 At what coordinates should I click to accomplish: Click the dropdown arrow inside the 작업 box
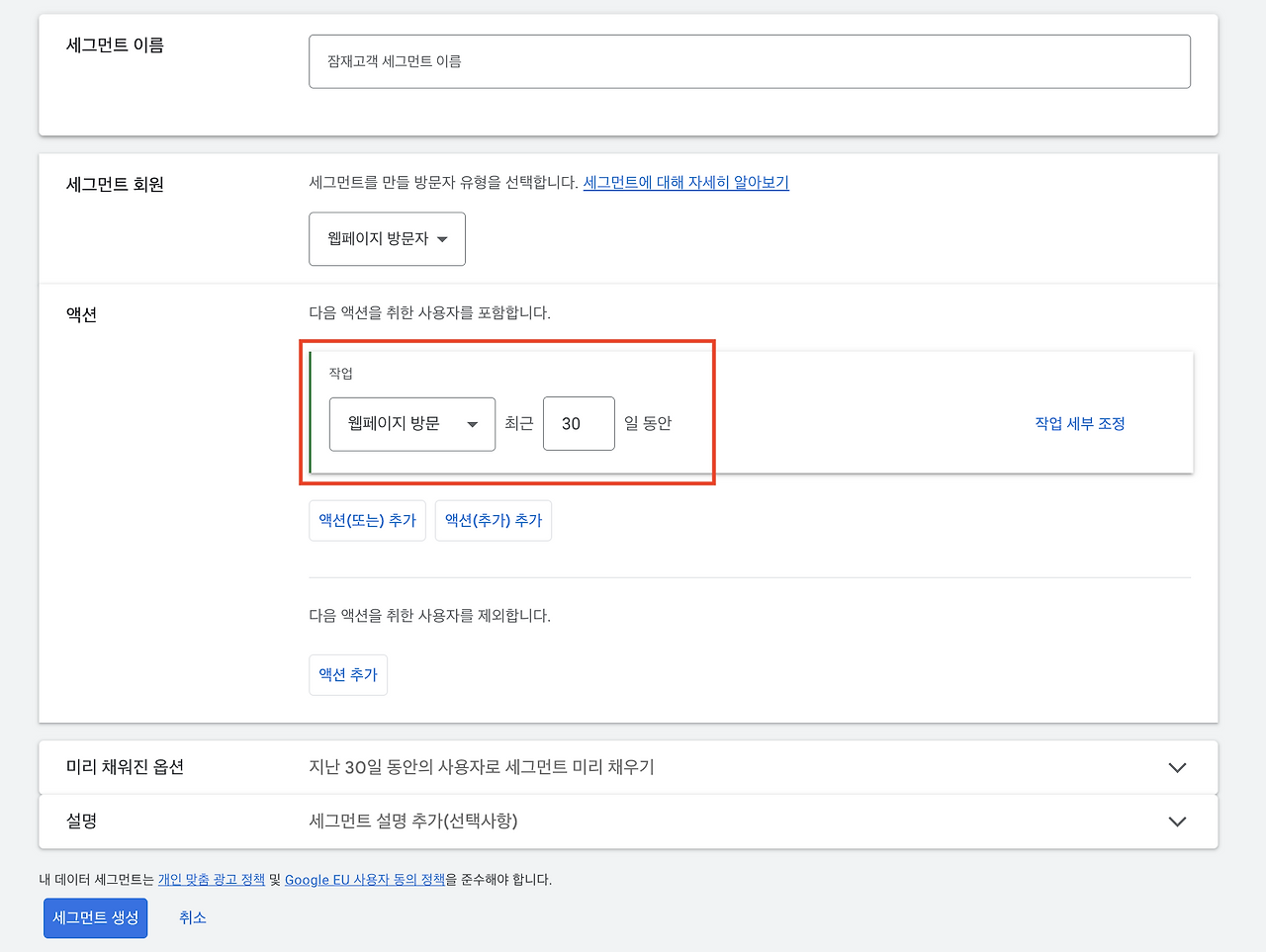[474, 423]
